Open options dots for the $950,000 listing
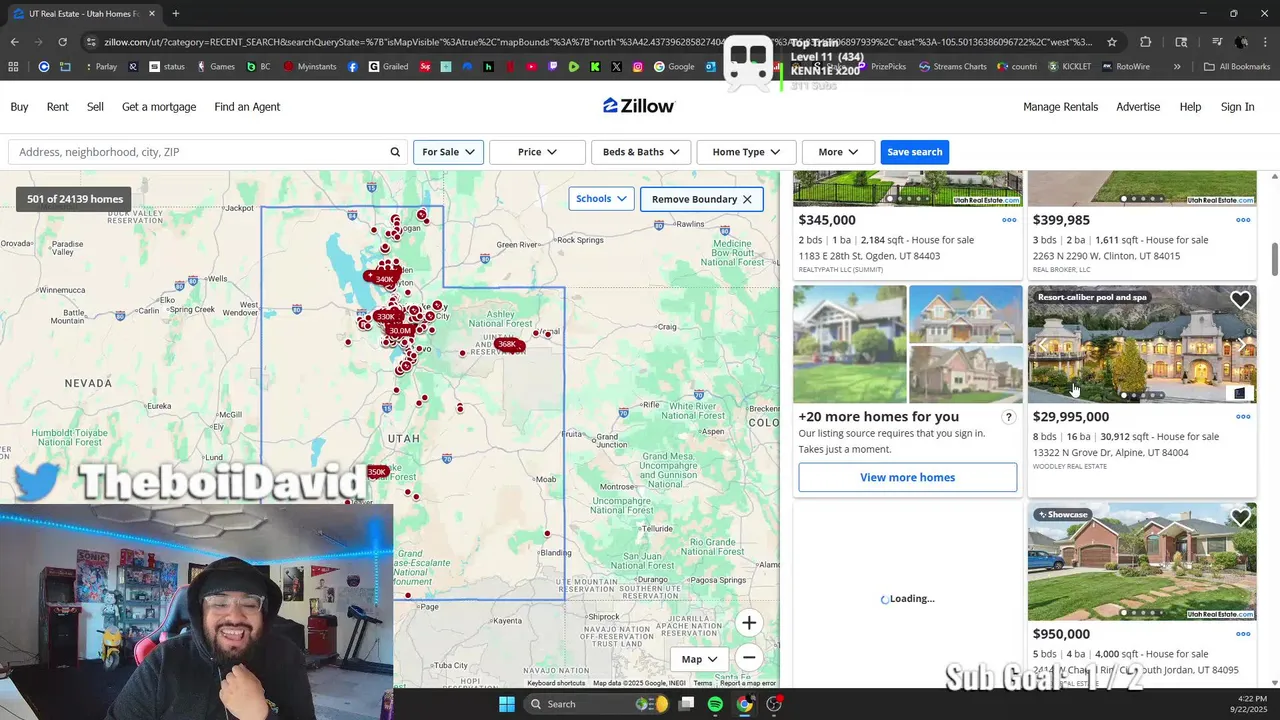1280x720 pixels. 1243,634
